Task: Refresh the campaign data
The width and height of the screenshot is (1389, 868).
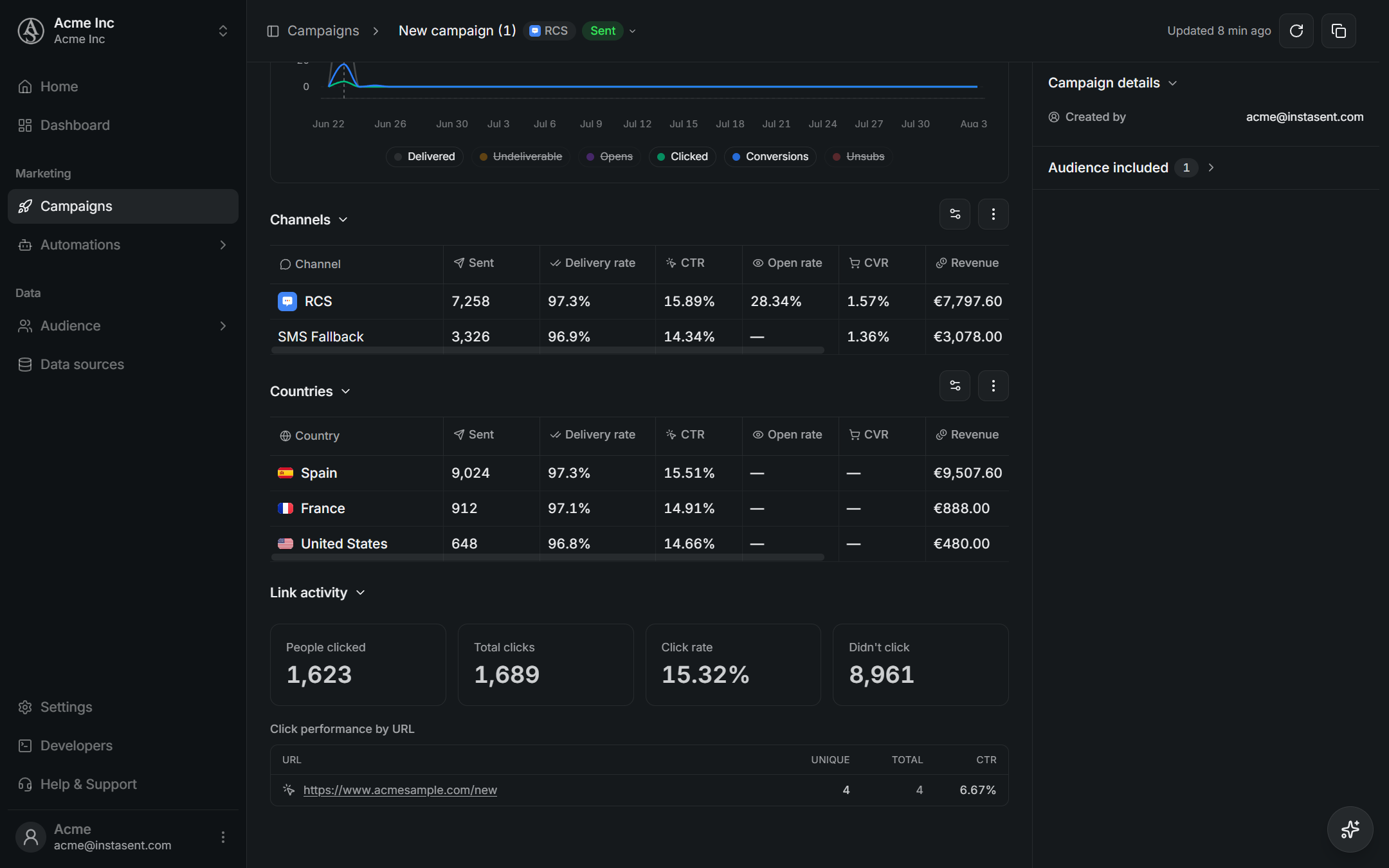Action: click(1296, 31)
